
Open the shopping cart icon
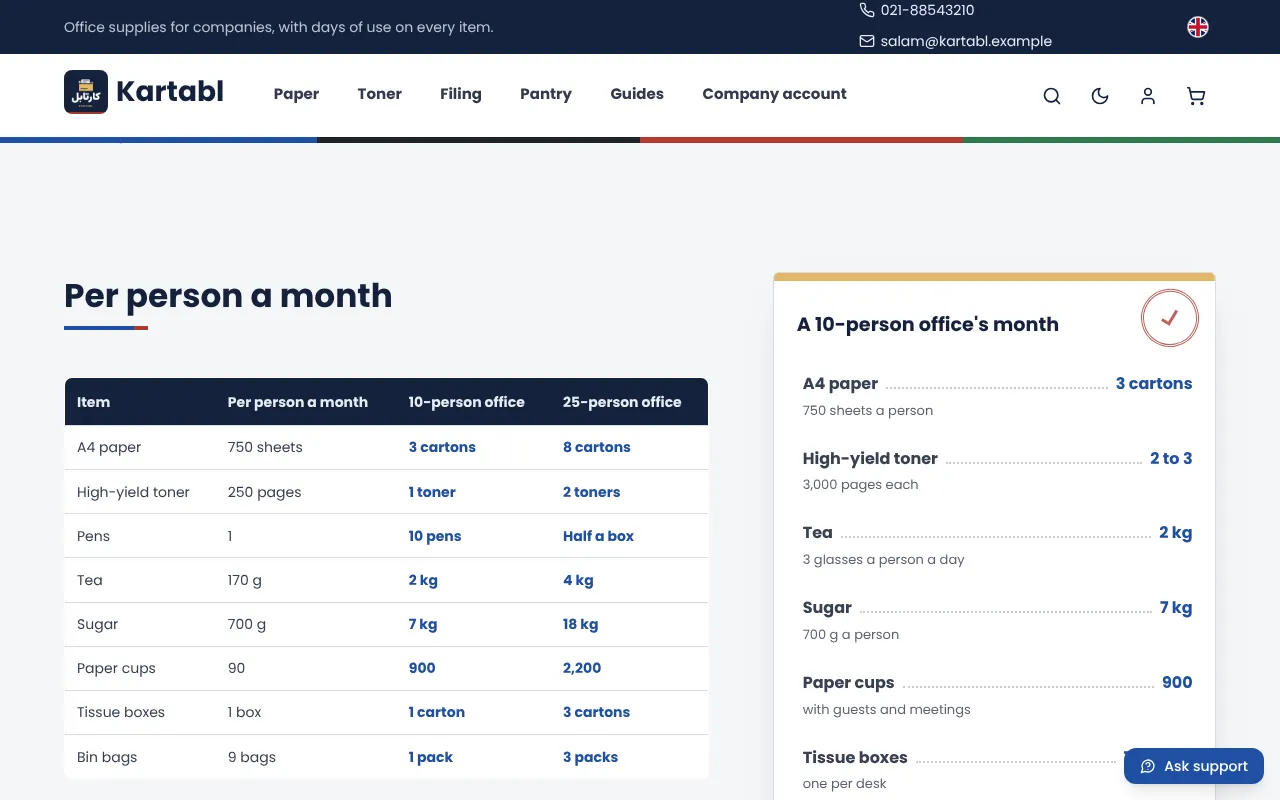click(x=1196, y=96)
